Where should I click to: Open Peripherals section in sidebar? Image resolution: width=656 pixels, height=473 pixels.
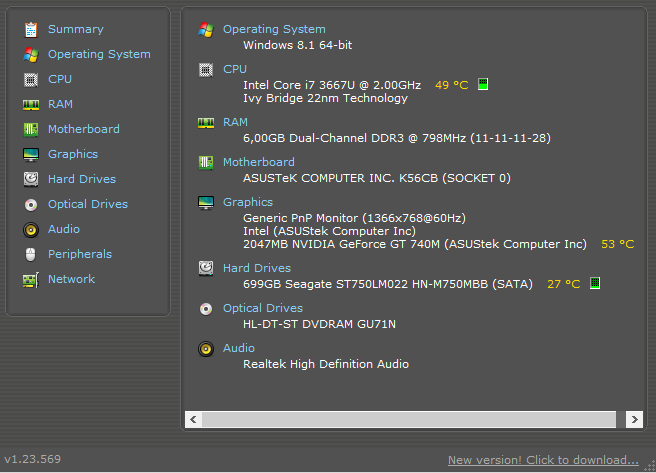pyautogui.click(x=80, y=254)
